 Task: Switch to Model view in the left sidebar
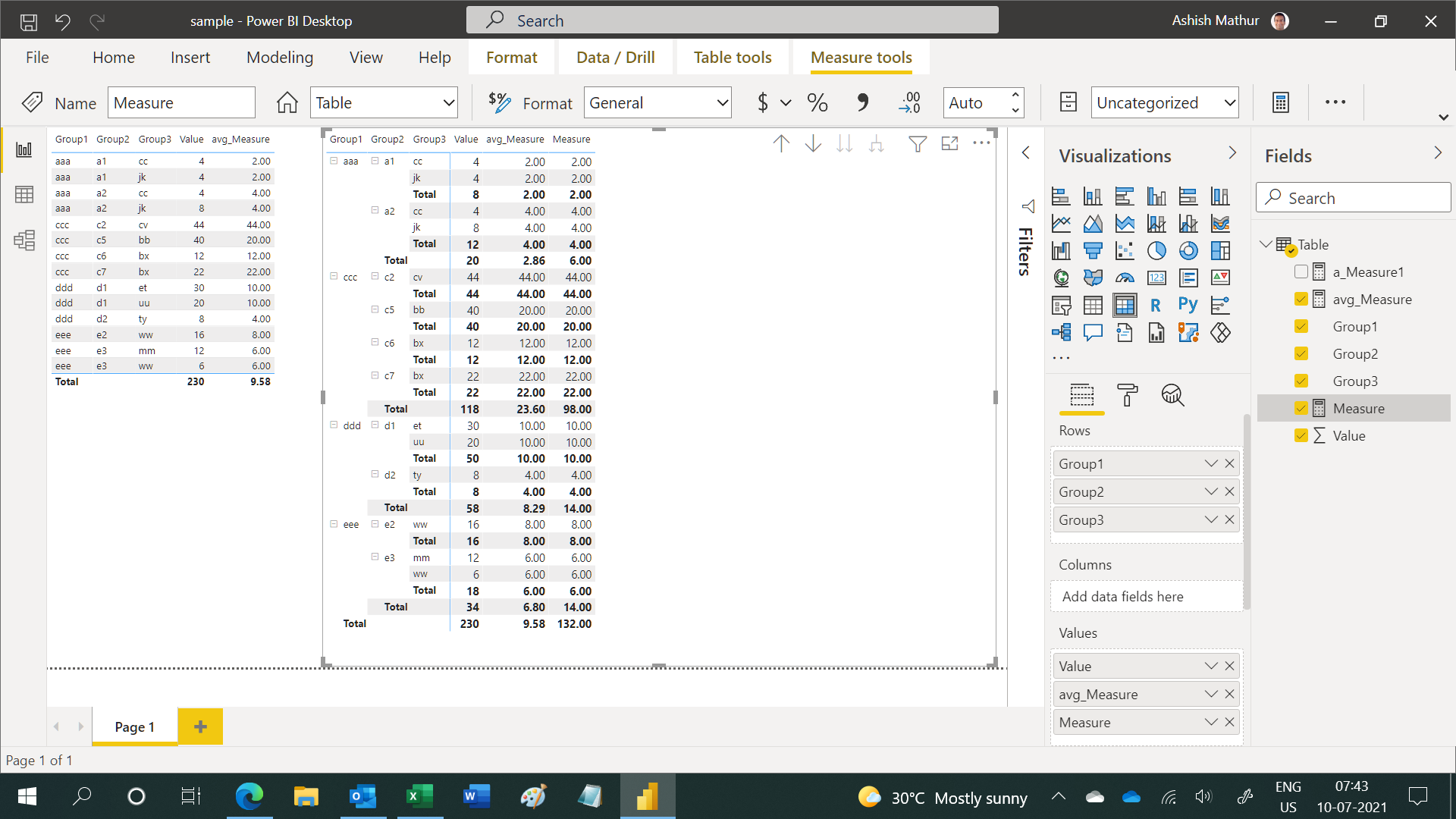pos(24,240)
